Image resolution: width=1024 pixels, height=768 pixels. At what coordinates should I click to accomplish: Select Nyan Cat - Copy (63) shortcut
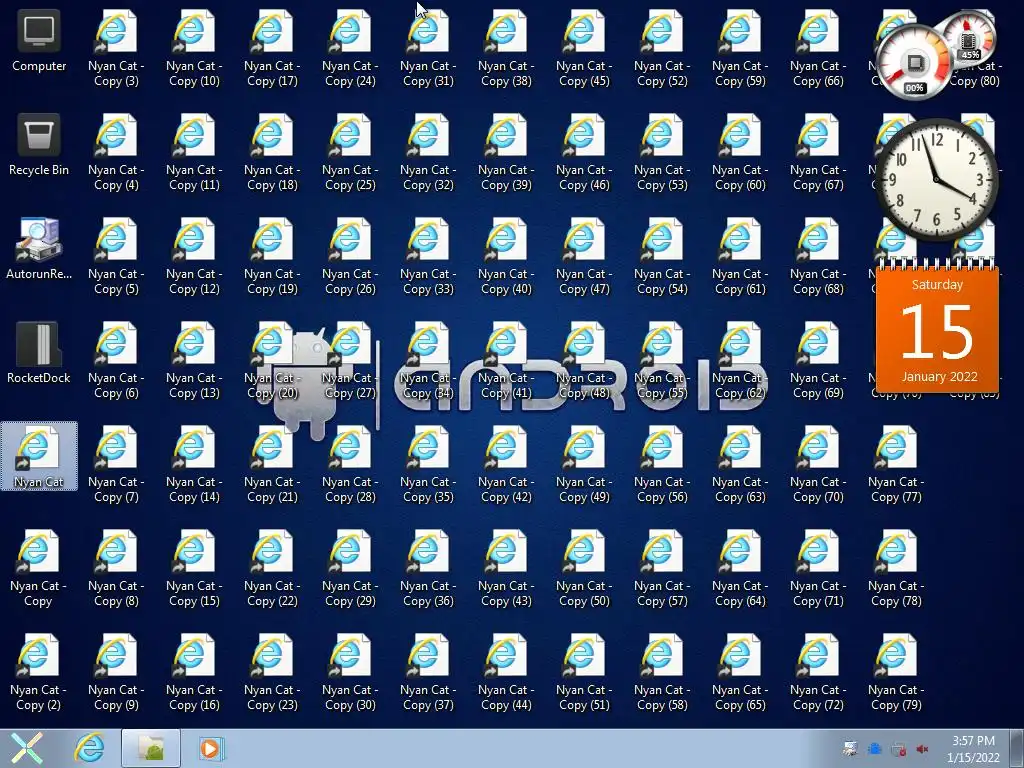740,464
